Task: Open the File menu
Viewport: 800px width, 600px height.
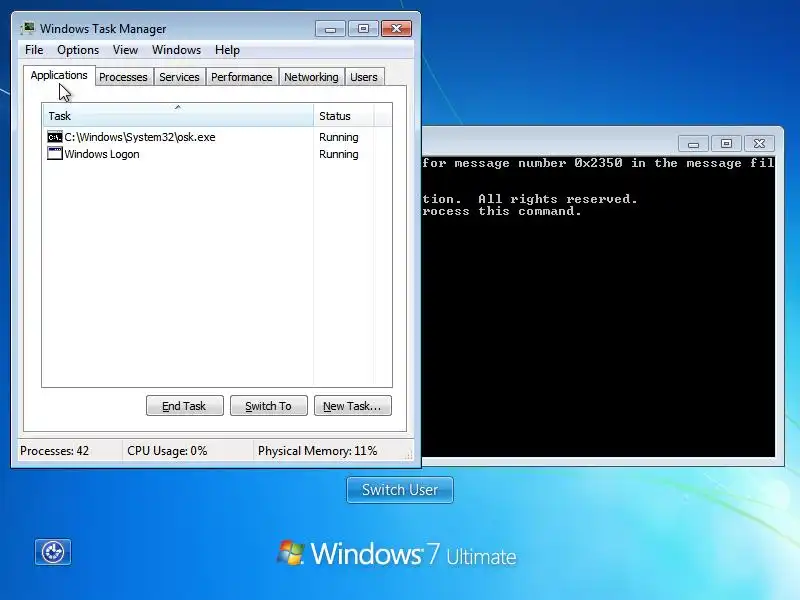Action: (x=34, y=50)
